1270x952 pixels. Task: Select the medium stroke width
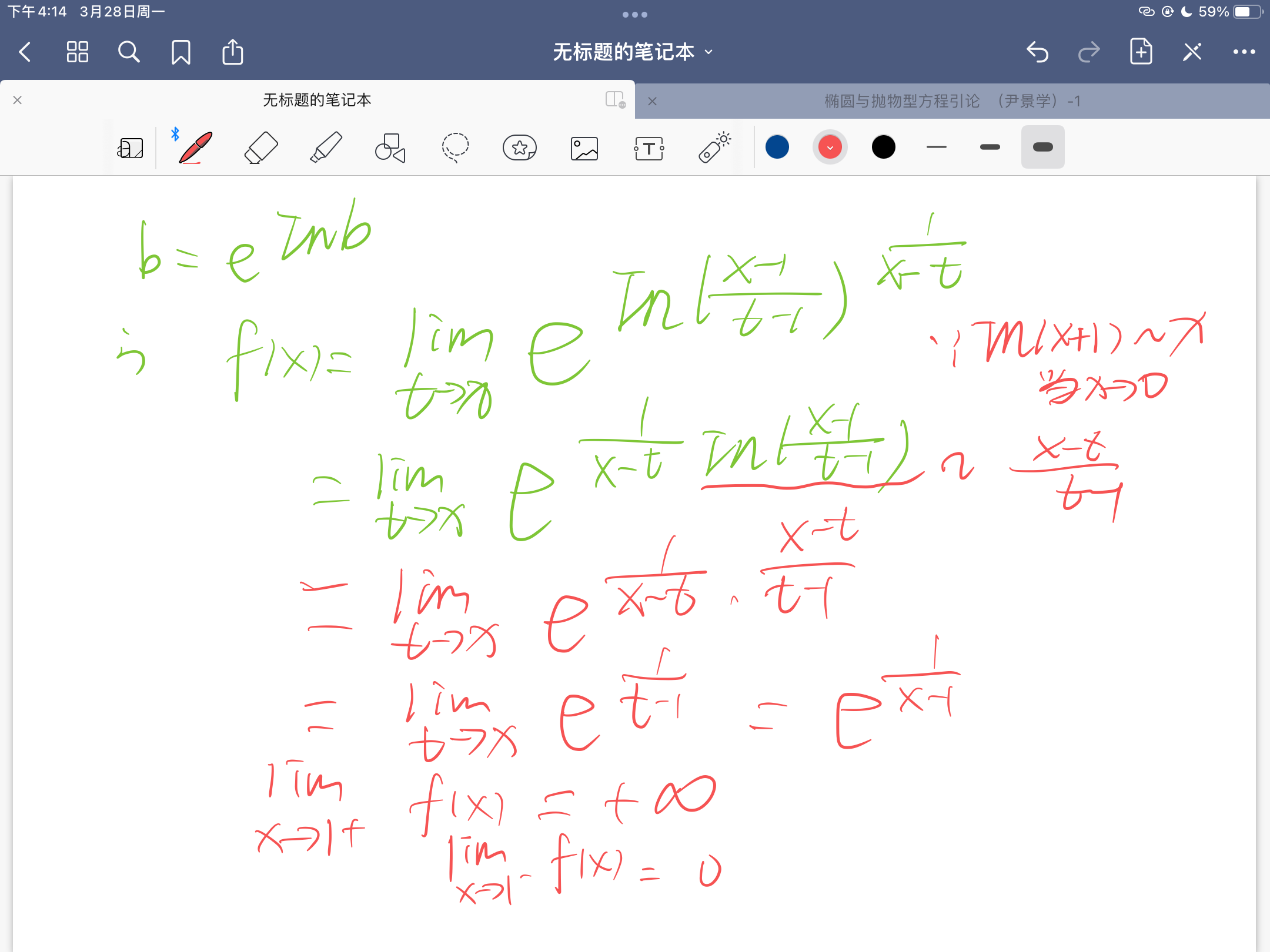[x=990, y=147]
